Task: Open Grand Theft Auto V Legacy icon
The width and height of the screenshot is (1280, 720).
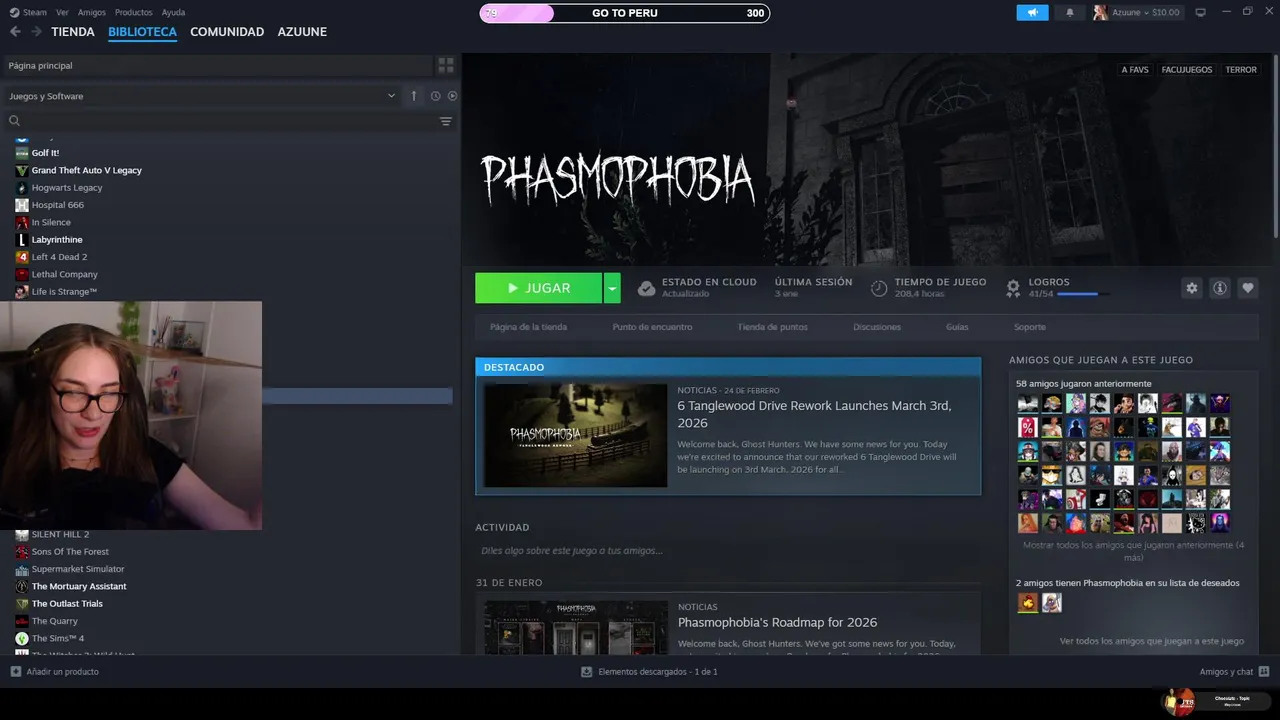Action: click(22, 170)
